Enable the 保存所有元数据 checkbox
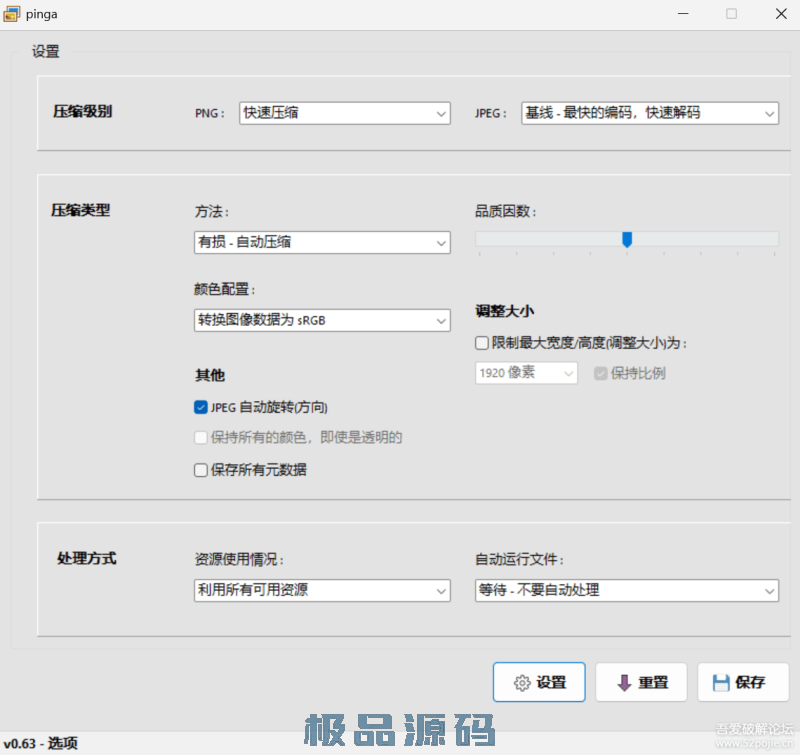 click(200, 469)
